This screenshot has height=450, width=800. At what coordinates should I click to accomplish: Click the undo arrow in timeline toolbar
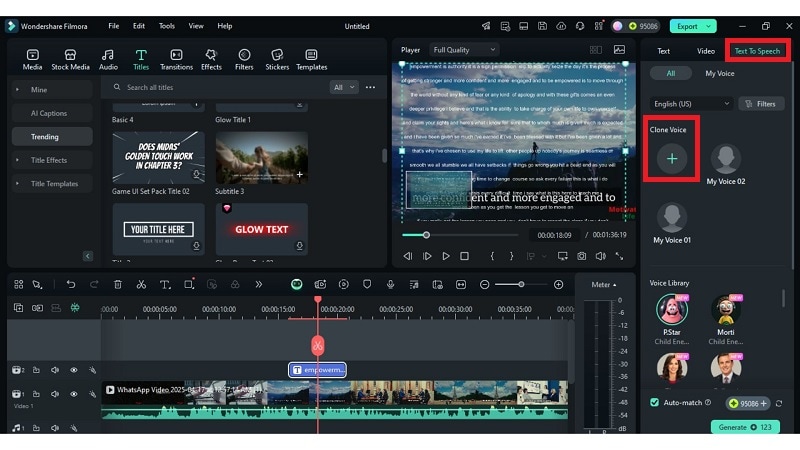click(x=70, y=284)
